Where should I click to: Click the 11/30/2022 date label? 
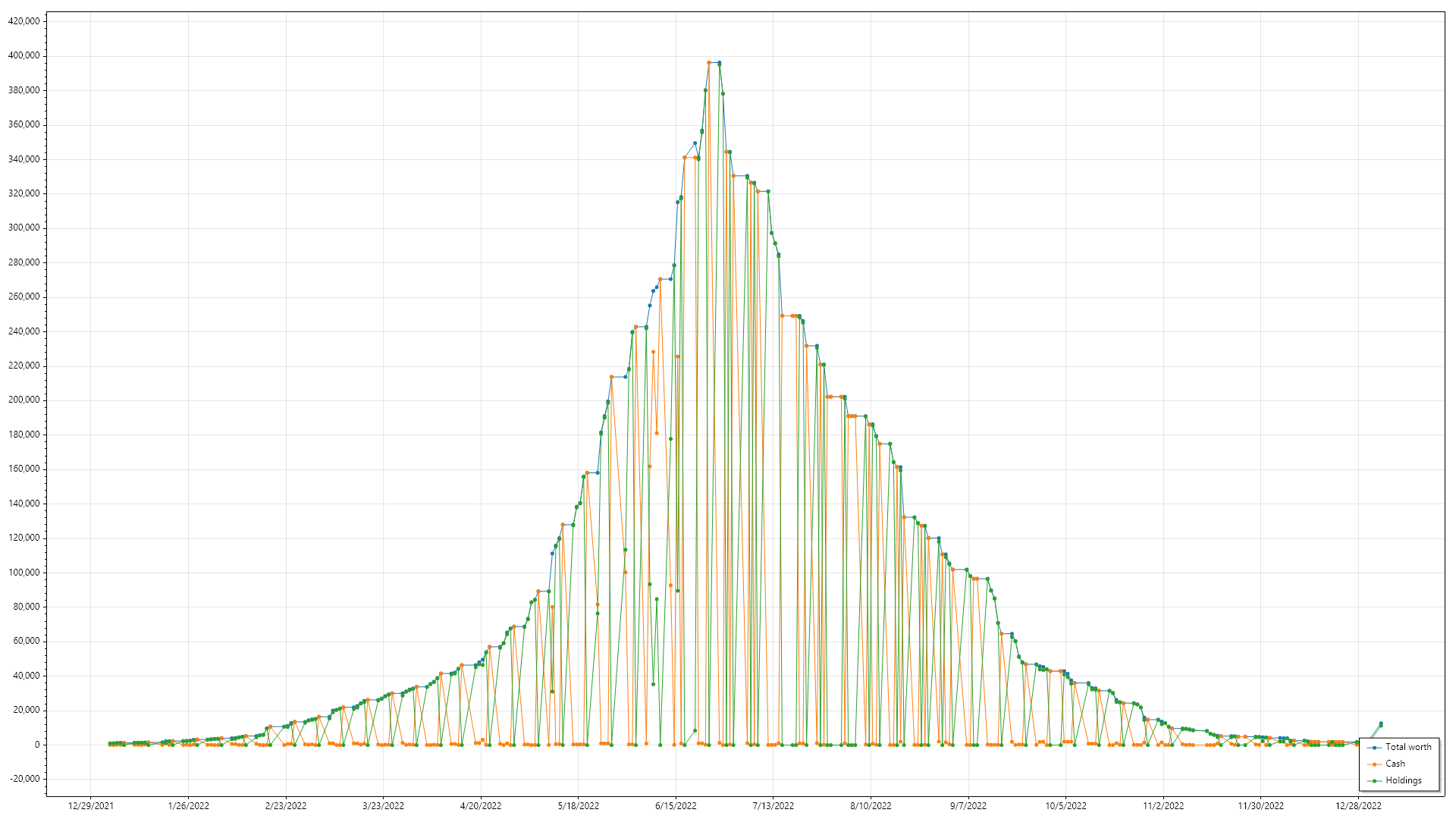[1261, 806]
